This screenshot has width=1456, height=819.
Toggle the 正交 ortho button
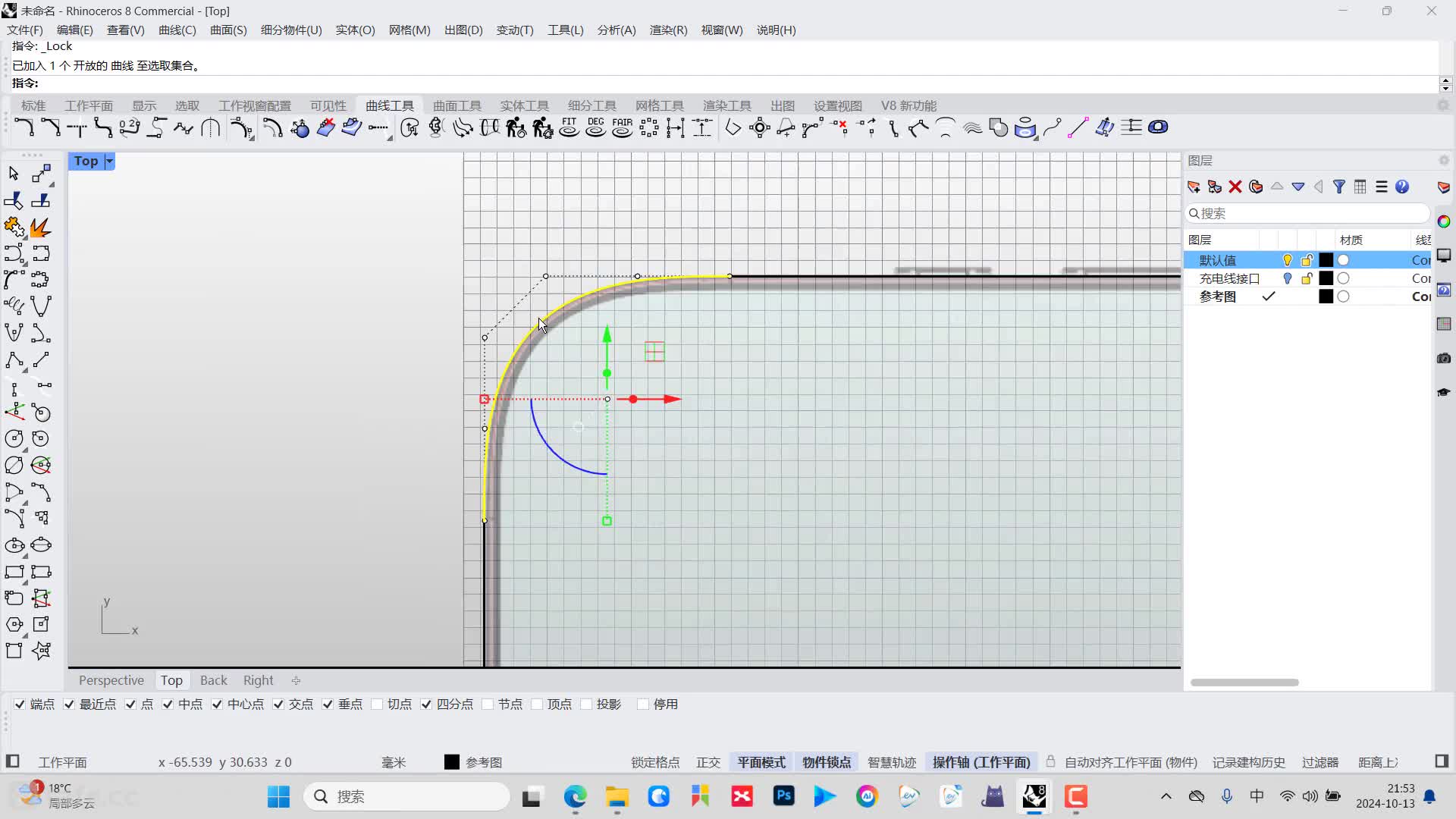click(x=708, y=762)
